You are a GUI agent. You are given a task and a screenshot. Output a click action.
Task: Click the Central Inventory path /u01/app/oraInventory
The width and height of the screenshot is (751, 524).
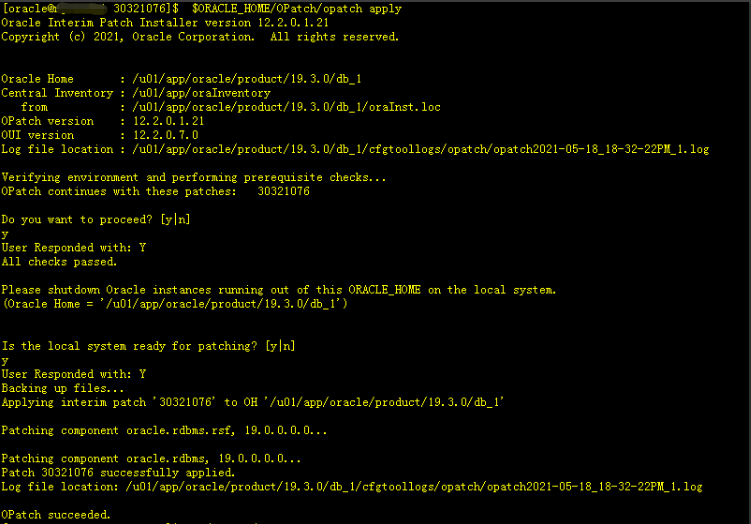tap(202, 93)
